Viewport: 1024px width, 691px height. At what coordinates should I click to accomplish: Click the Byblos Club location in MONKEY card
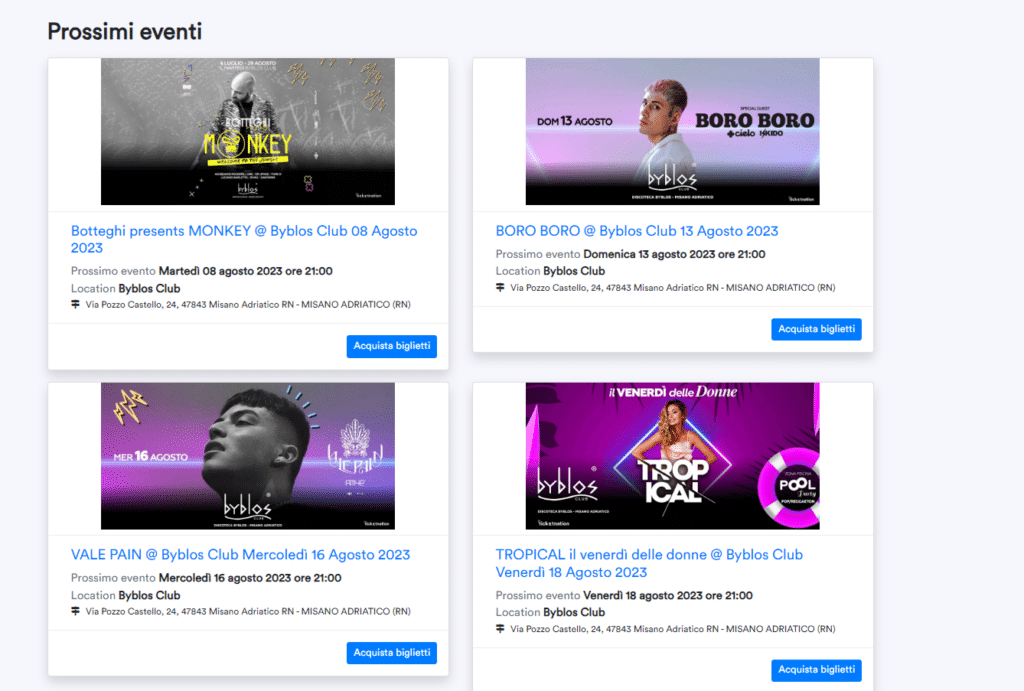click(x=149, y=289)
